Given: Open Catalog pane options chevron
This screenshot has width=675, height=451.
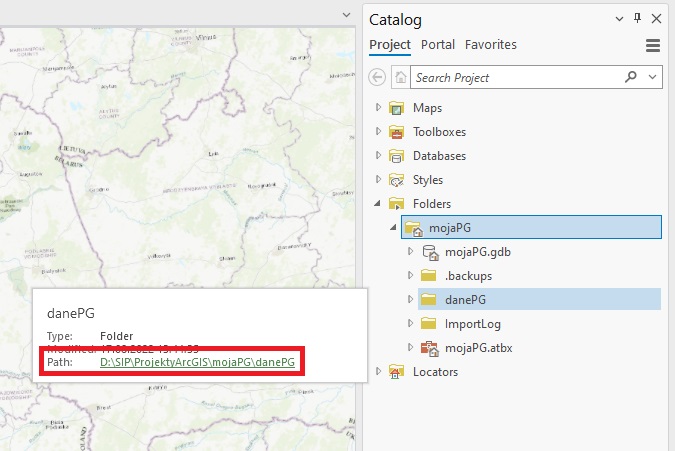Looking at the screenshot, I should pos(620,19).
